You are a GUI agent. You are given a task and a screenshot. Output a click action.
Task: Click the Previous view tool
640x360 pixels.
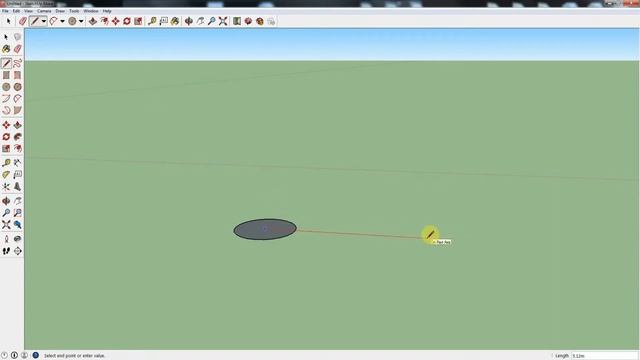17,224
